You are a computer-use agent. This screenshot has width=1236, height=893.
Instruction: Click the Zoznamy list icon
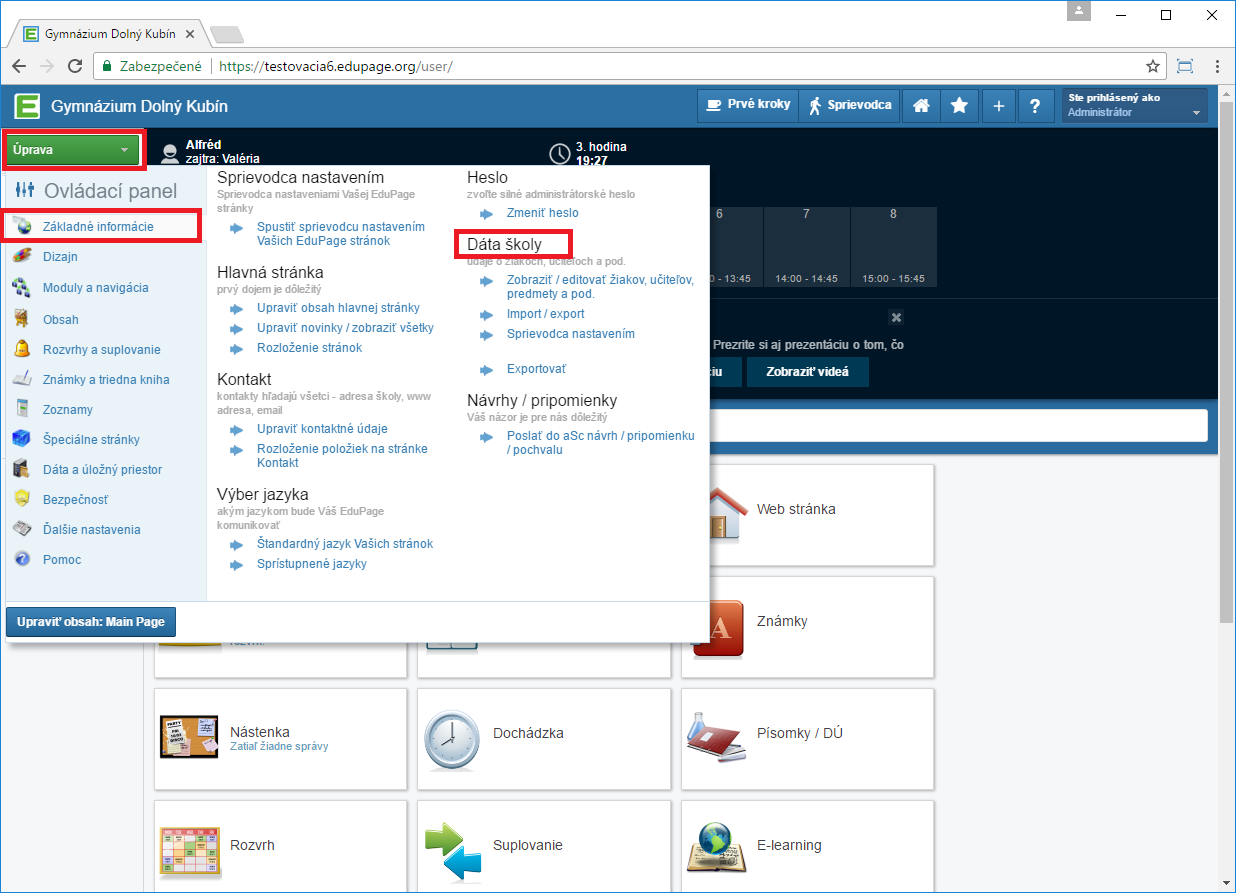coord(22,410)
